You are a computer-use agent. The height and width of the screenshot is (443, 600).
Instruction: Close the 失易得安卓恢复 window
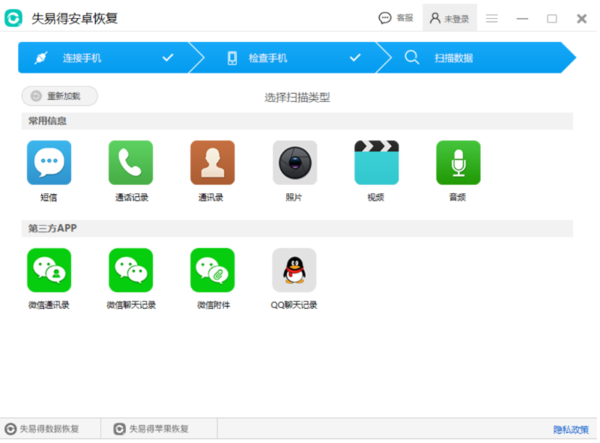tap(582, 18)
